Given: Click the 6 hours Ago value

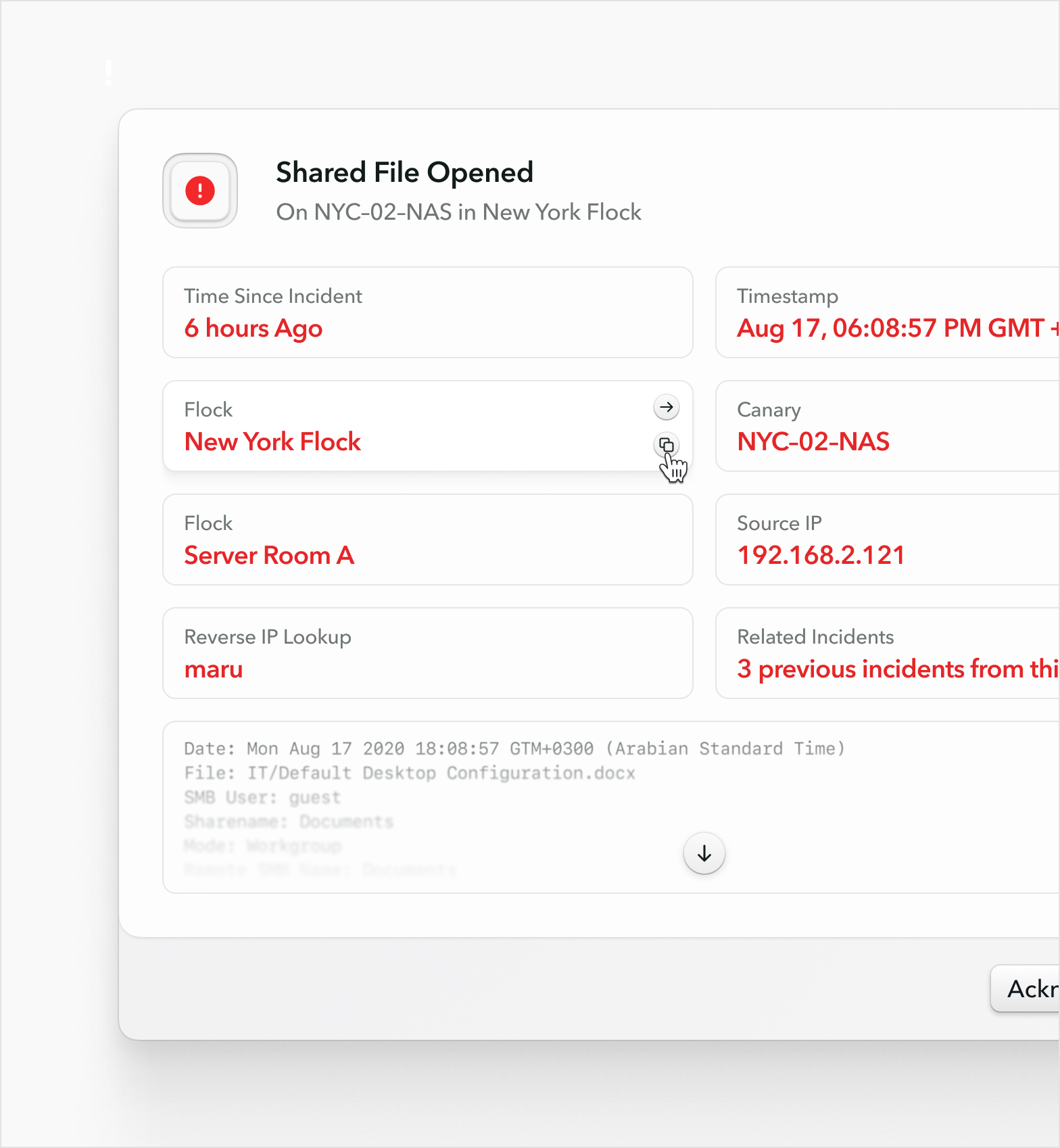Looking at the screenshot, I should (x=254, y=329).
